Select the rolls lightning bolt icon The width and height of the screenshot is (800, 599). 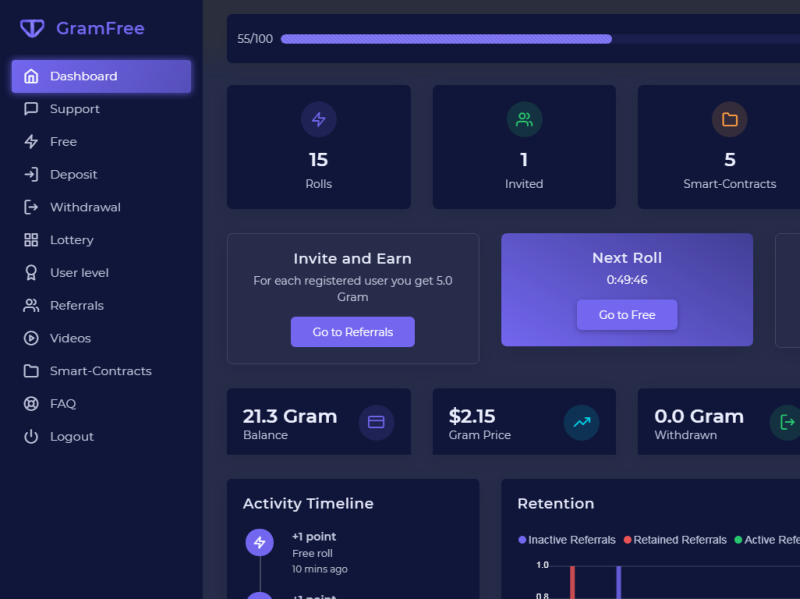318,119
